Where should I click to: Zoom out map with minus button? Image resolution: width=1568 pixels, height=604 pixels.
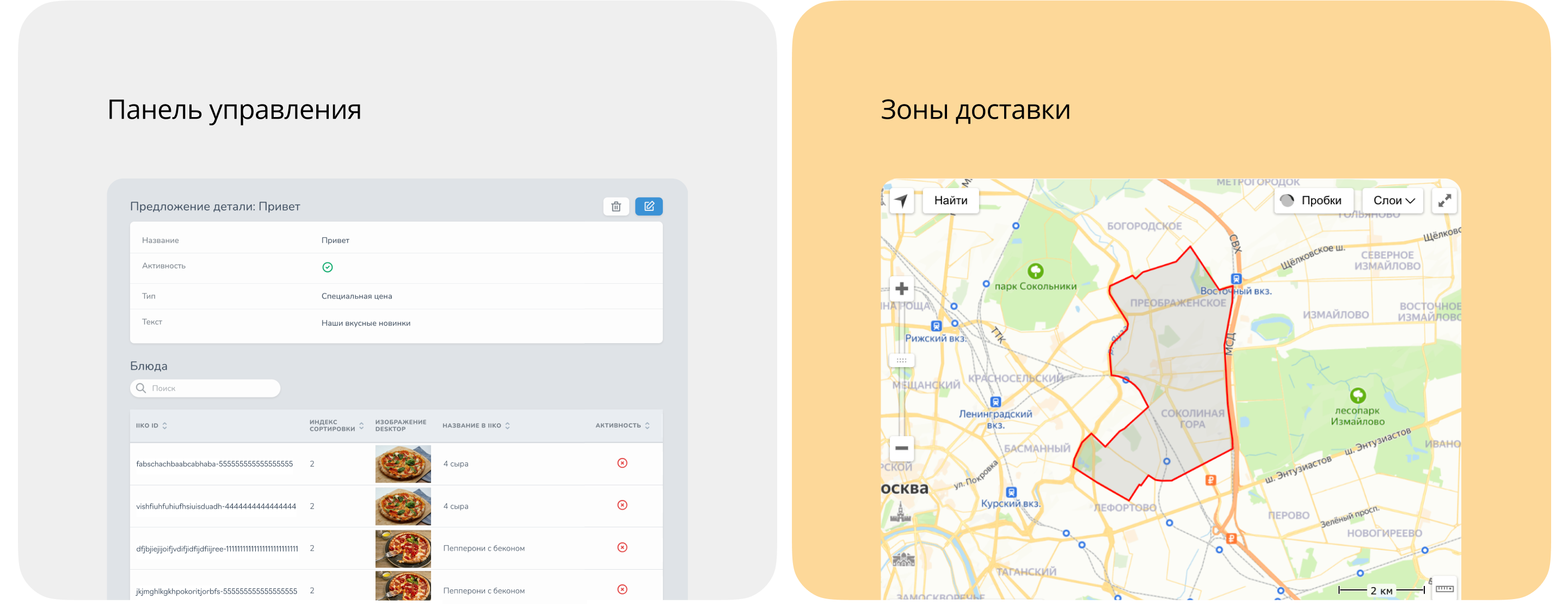pos(901,448)
